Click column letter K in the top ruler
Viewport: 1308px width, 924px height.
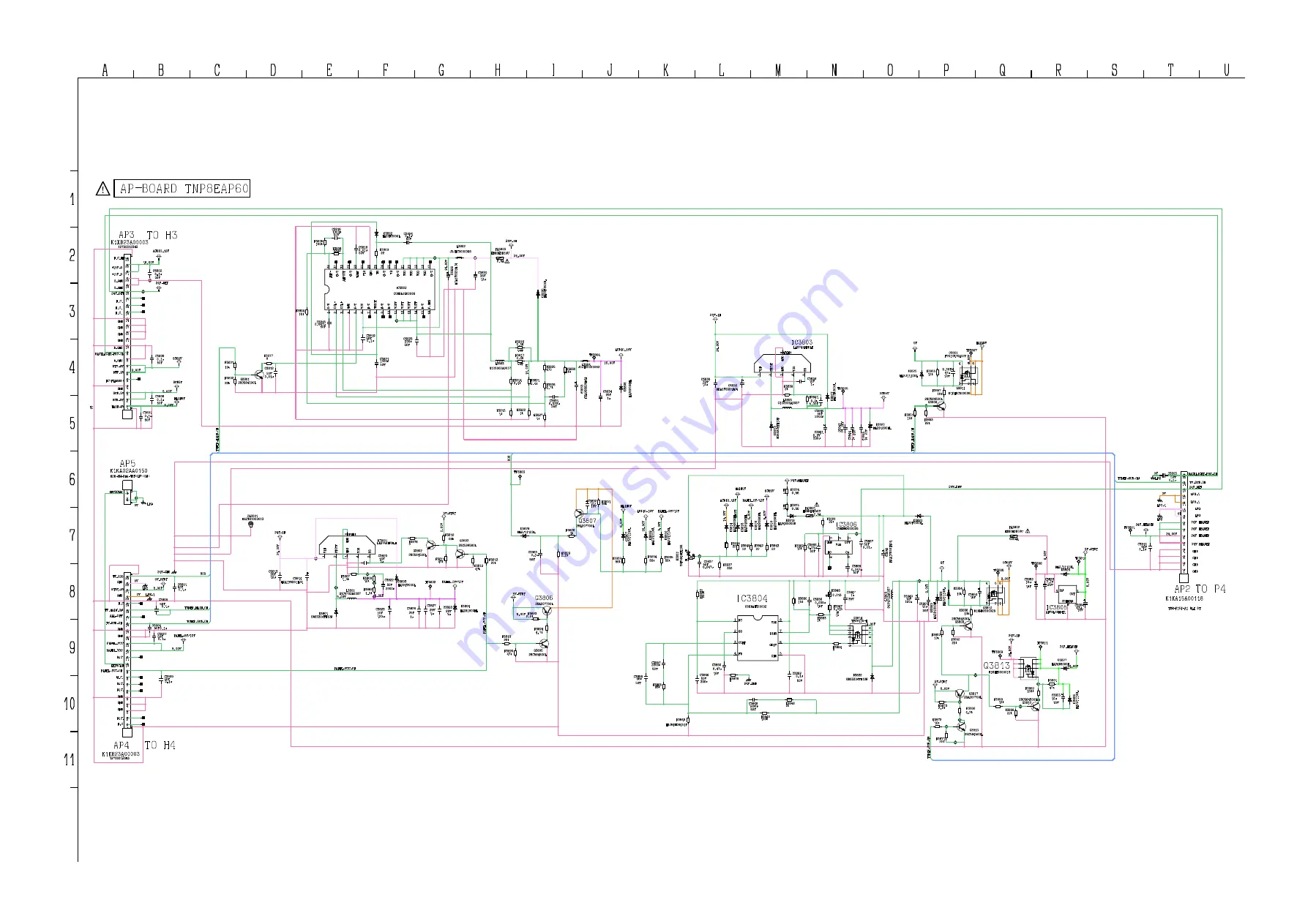666,70
